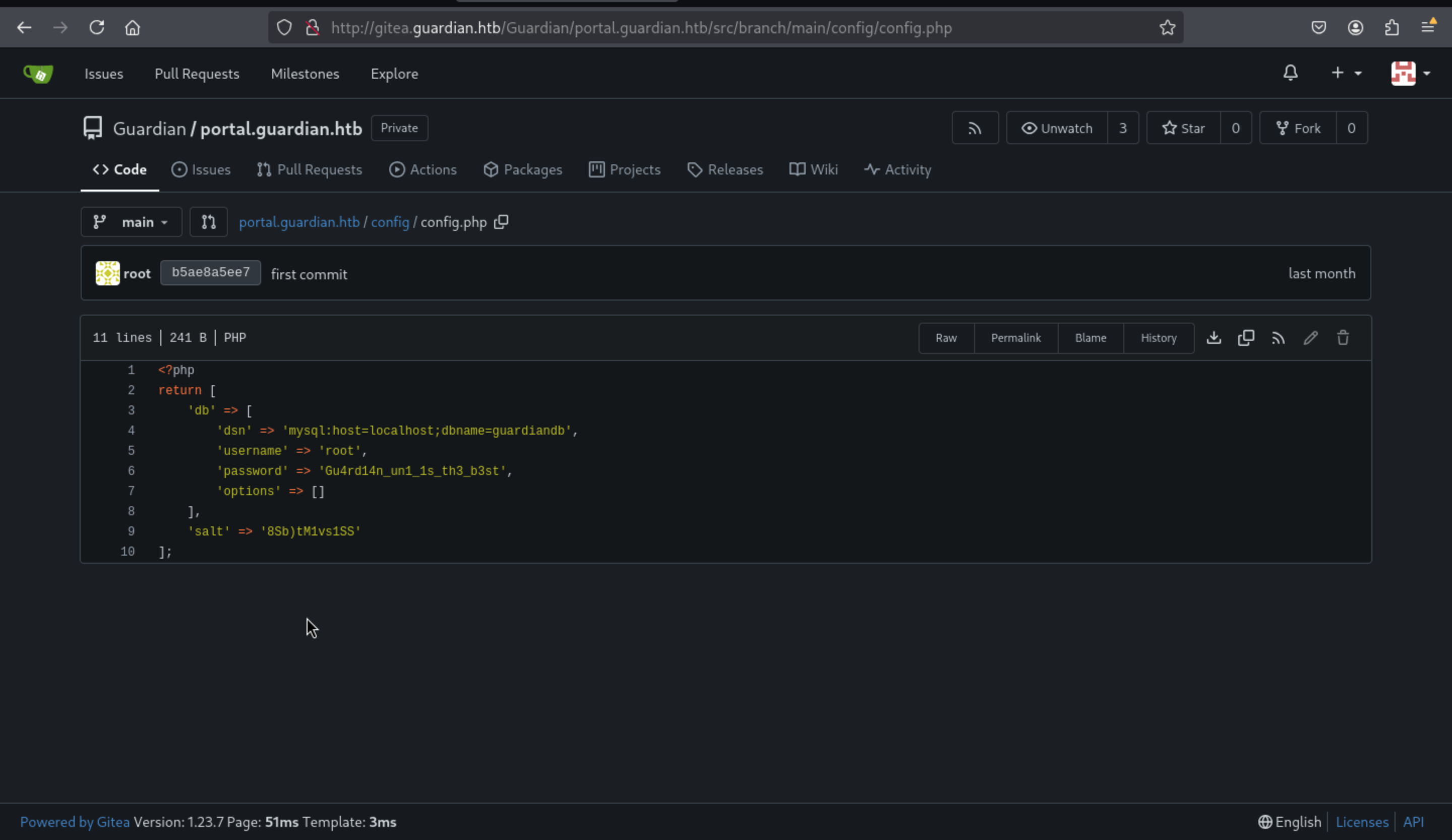Open commit b5ae8a5ee7 link
Viewport: 1452px width, 840px height.
click(210, 272)
